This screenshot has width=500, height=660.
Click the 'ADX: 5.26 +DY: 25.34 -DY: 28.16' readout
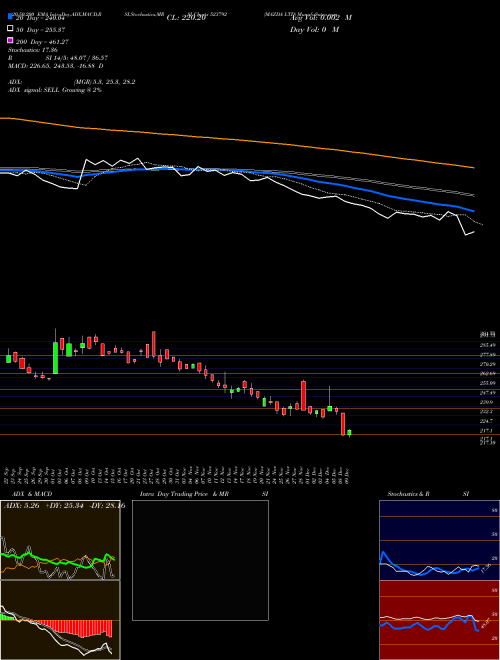tap(64, 506)
